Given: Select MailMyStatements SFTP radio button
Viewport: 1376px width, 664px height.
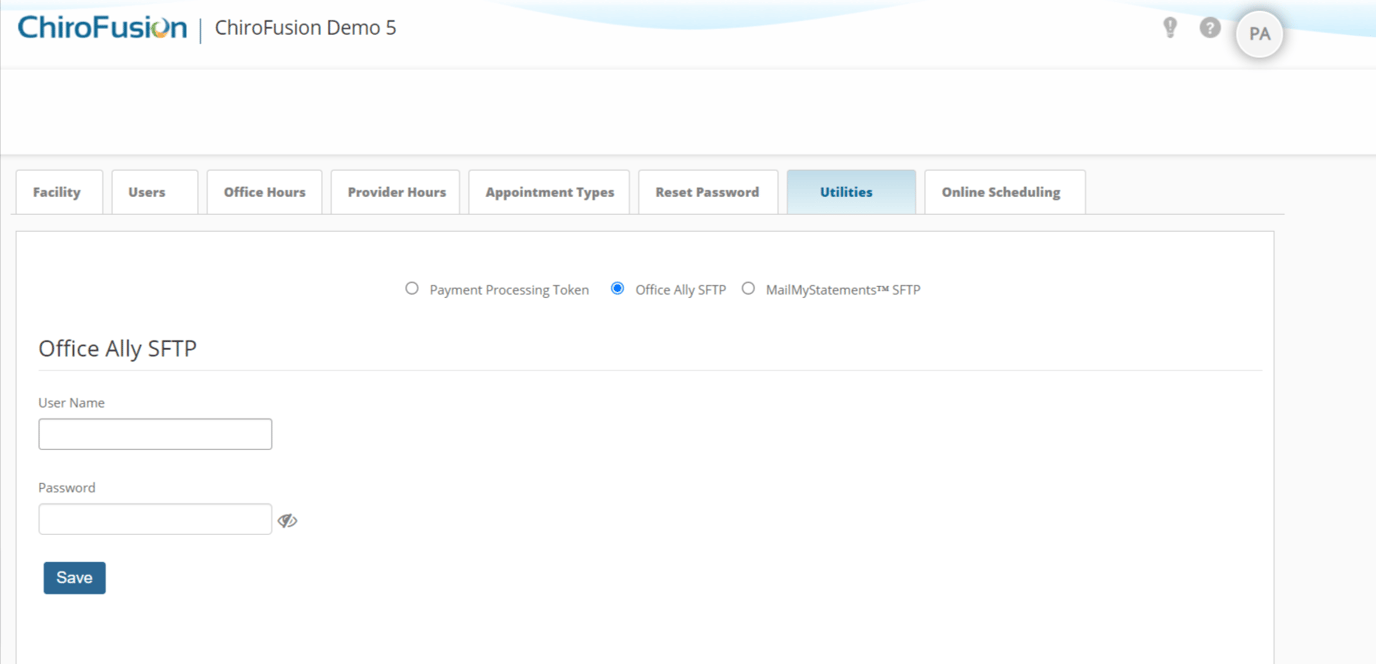Looking at the screenshot, I should click(x=748, y=289).
